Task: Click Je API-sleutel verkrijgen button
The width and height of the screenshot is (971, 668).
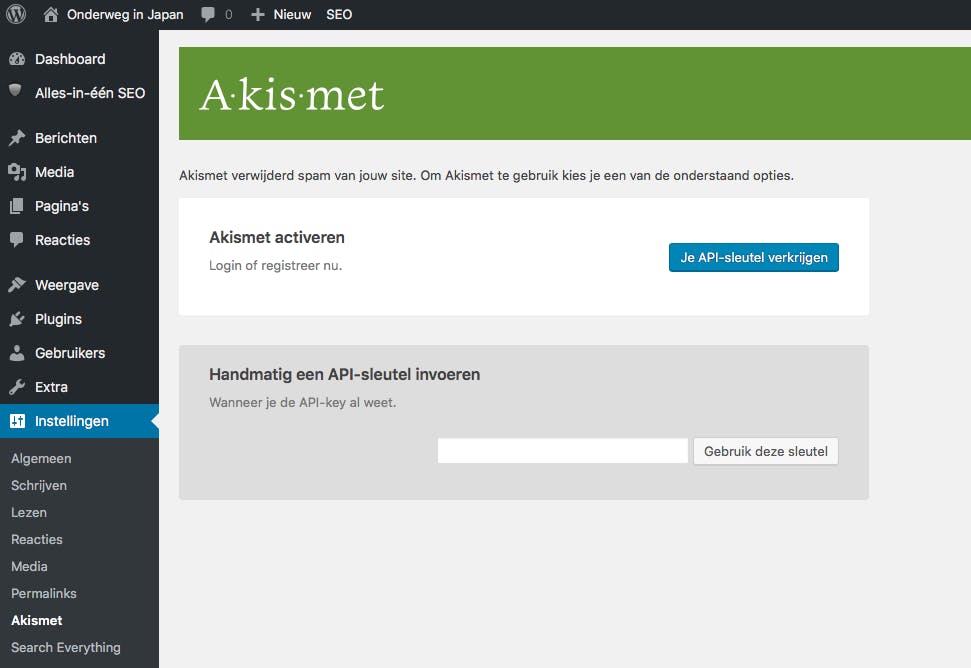Action: 754,258
